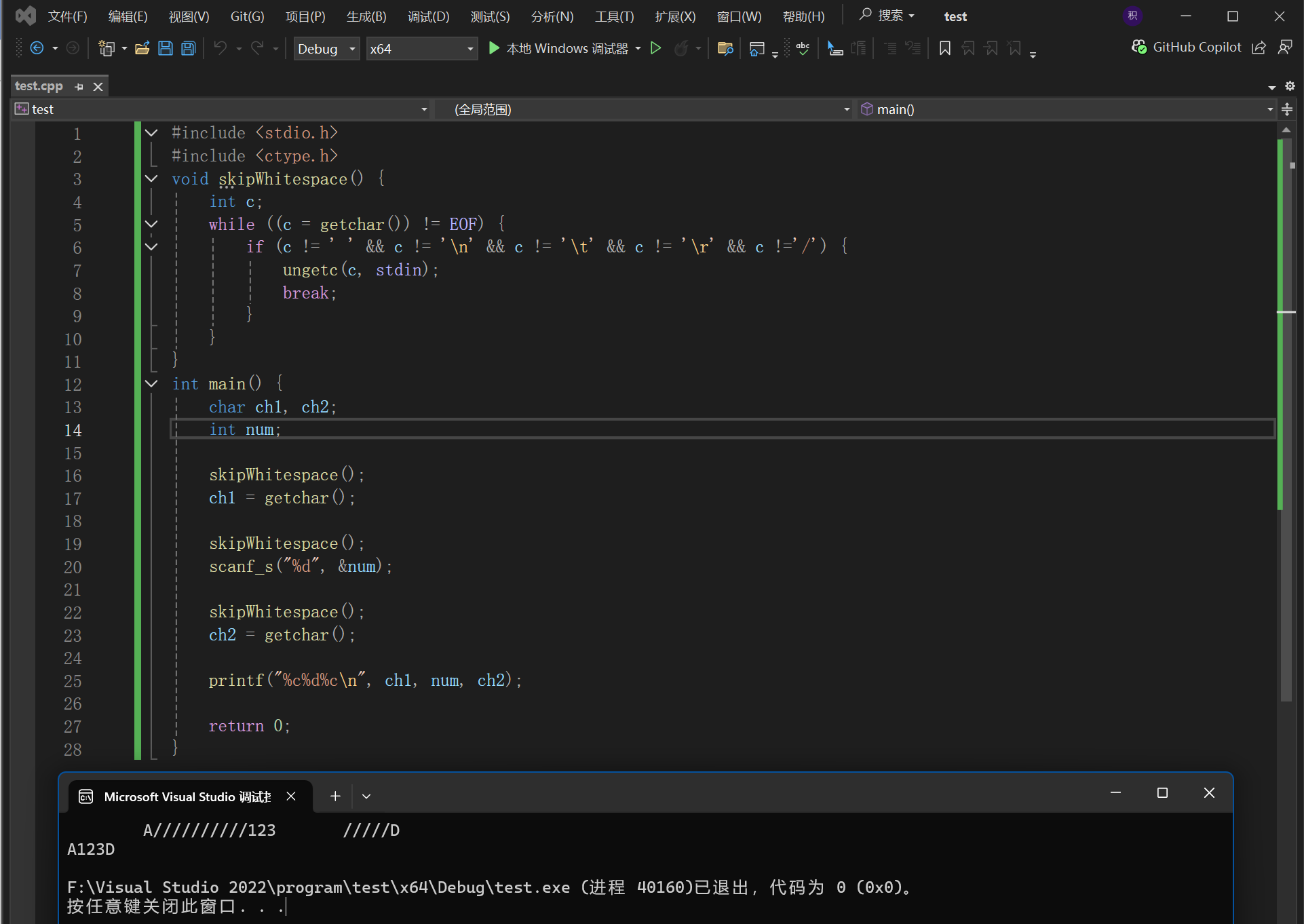Click the Save All toolbar icon
This screenshot has width=1304, height=924.
189,48
